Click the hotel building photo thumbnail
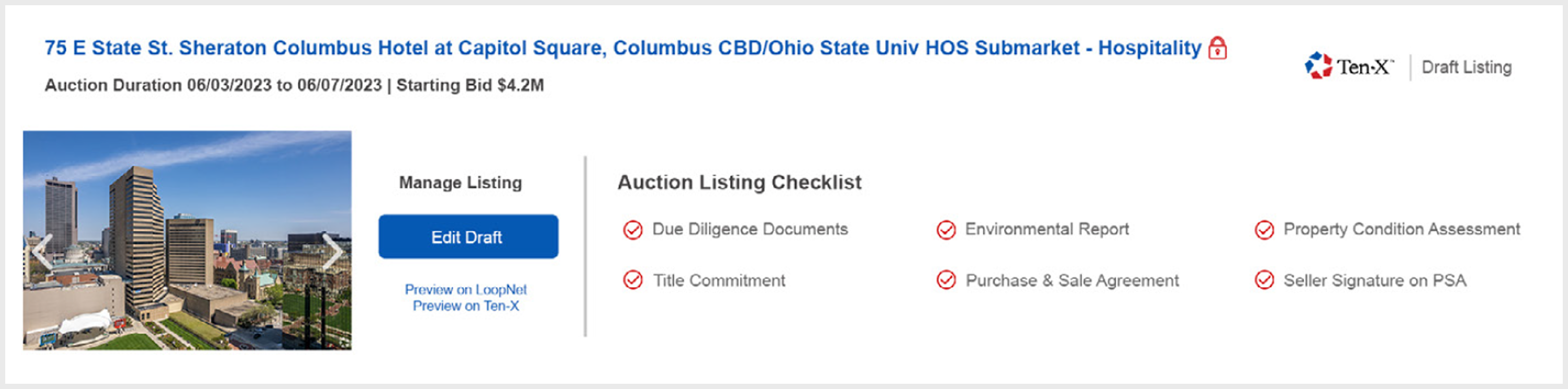The image size is (1568, 389). [187, 241]
